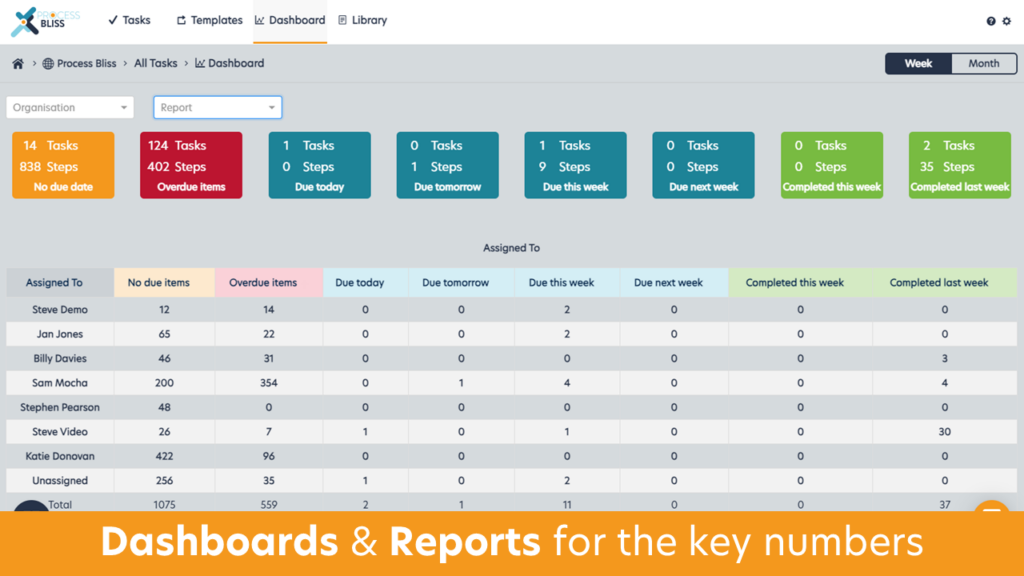Image resolution: width=1024 pixels, height=576 pixels.
Task: Open the orange chat bubble icon
Action: pos(991,507)
